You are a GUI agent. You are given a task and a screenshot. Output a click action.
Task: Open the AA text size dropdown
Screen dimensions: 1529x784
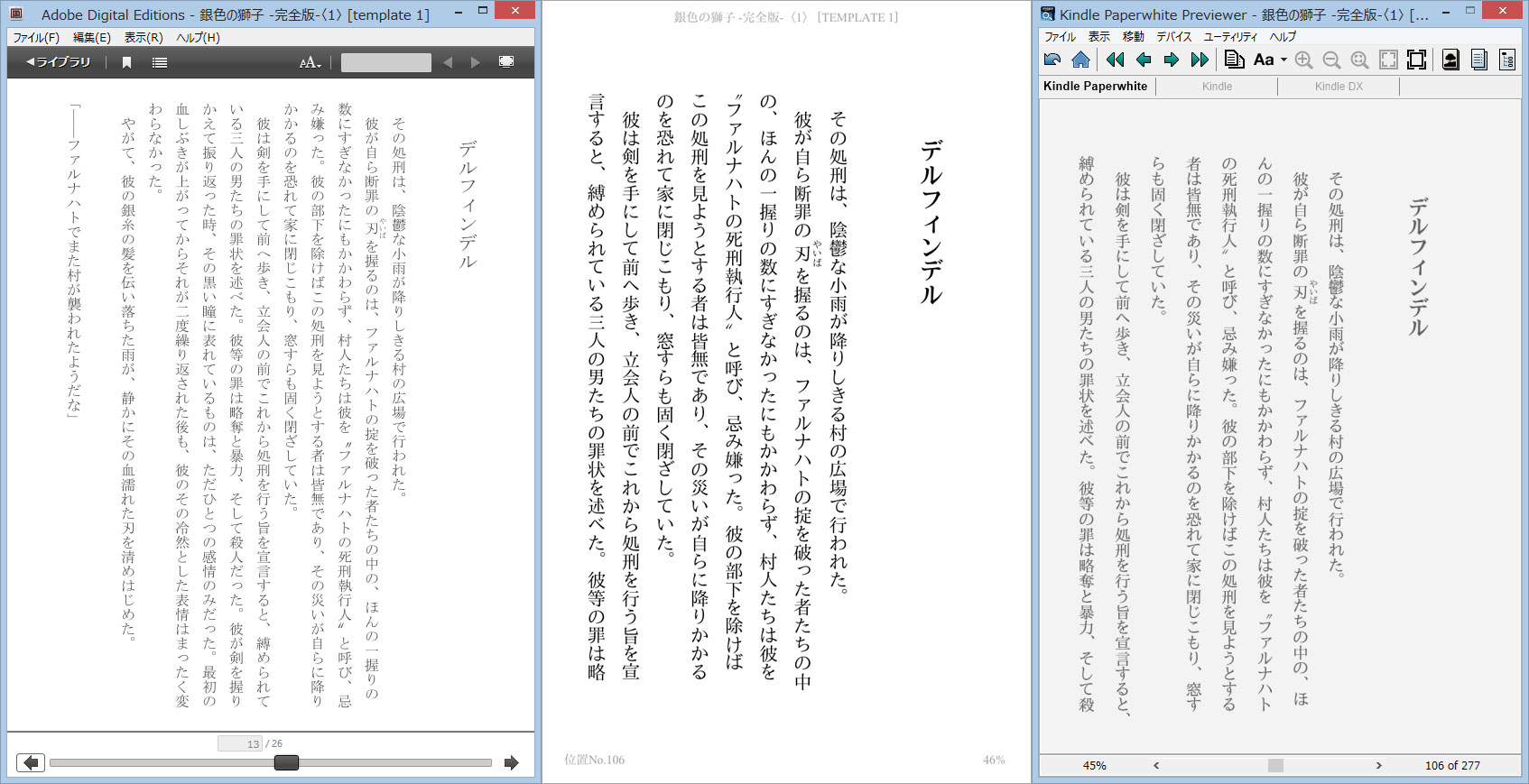(310, 62)
